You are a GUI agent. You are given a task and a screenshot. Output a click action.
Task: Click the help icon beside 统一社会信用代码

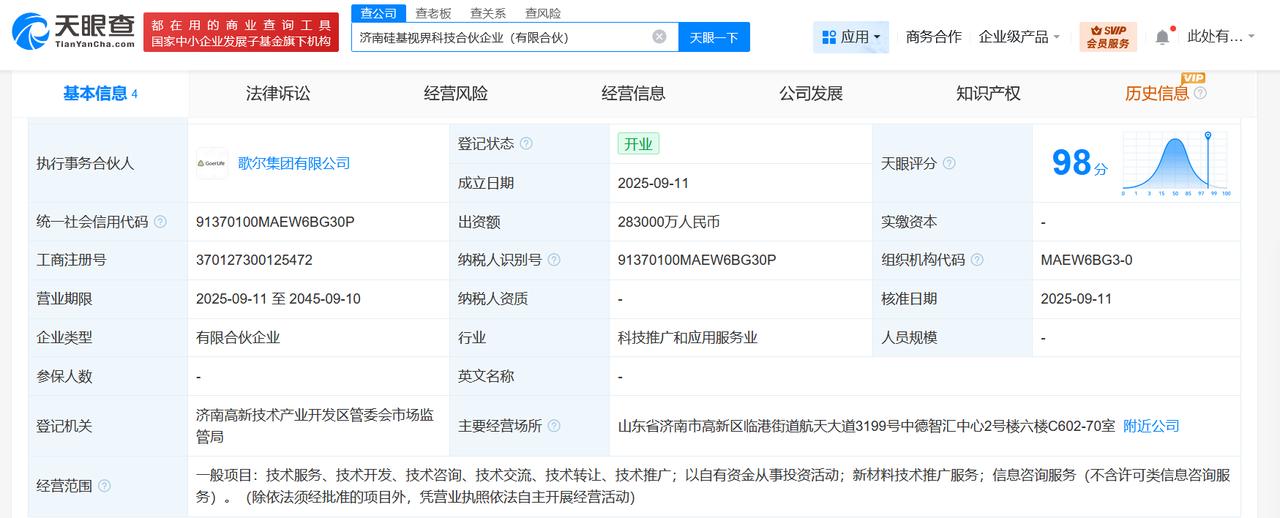click(x=160, y=222)
